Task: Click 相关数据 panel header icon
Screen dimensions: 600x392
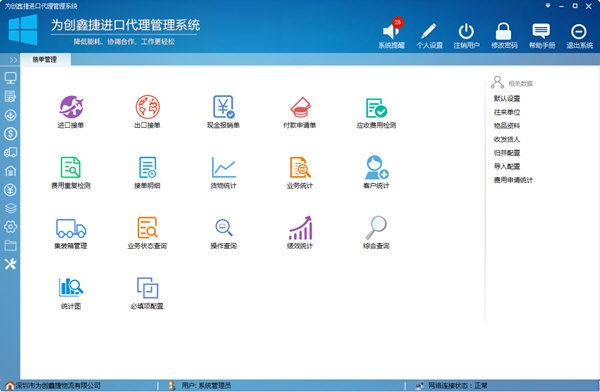Action: pos(497,82)
